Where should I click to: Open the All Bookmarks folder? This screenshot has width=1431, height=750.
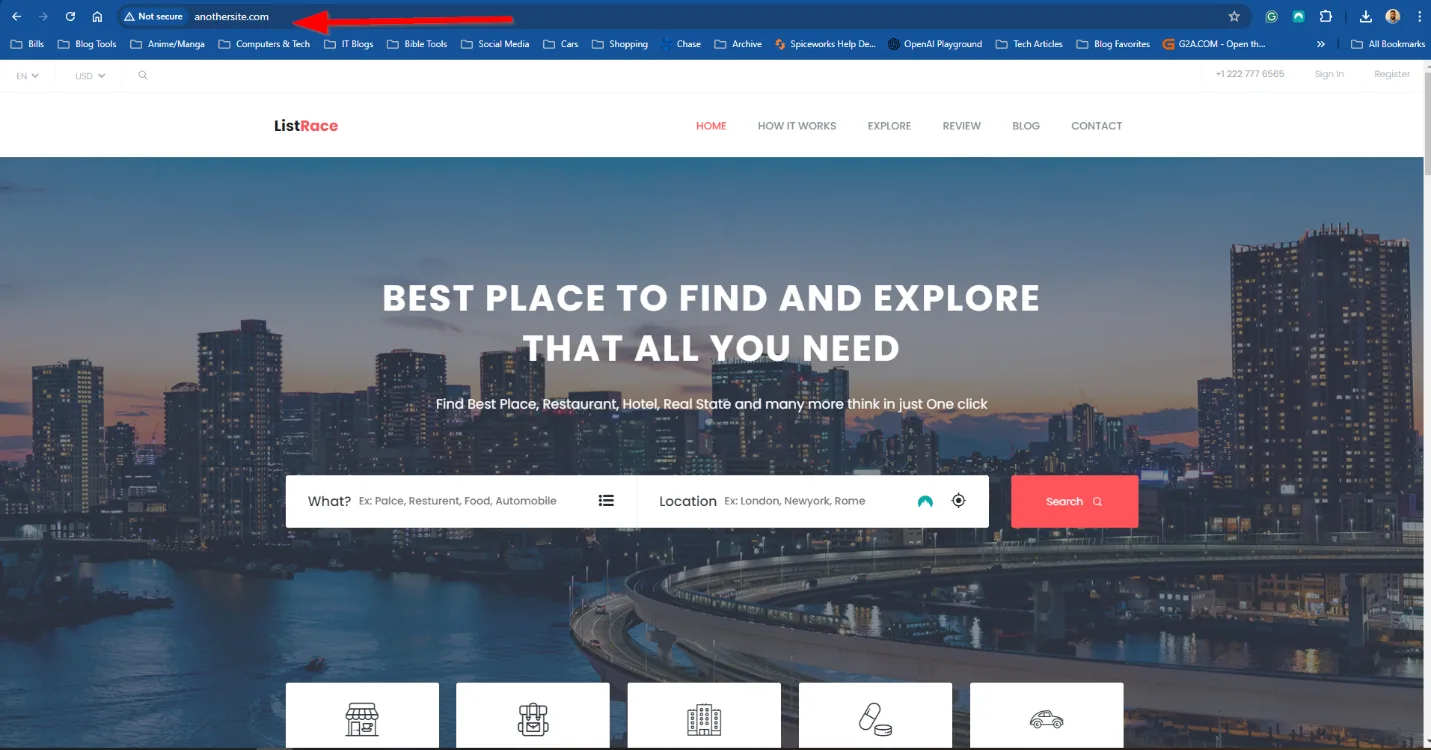(1388, 44)
